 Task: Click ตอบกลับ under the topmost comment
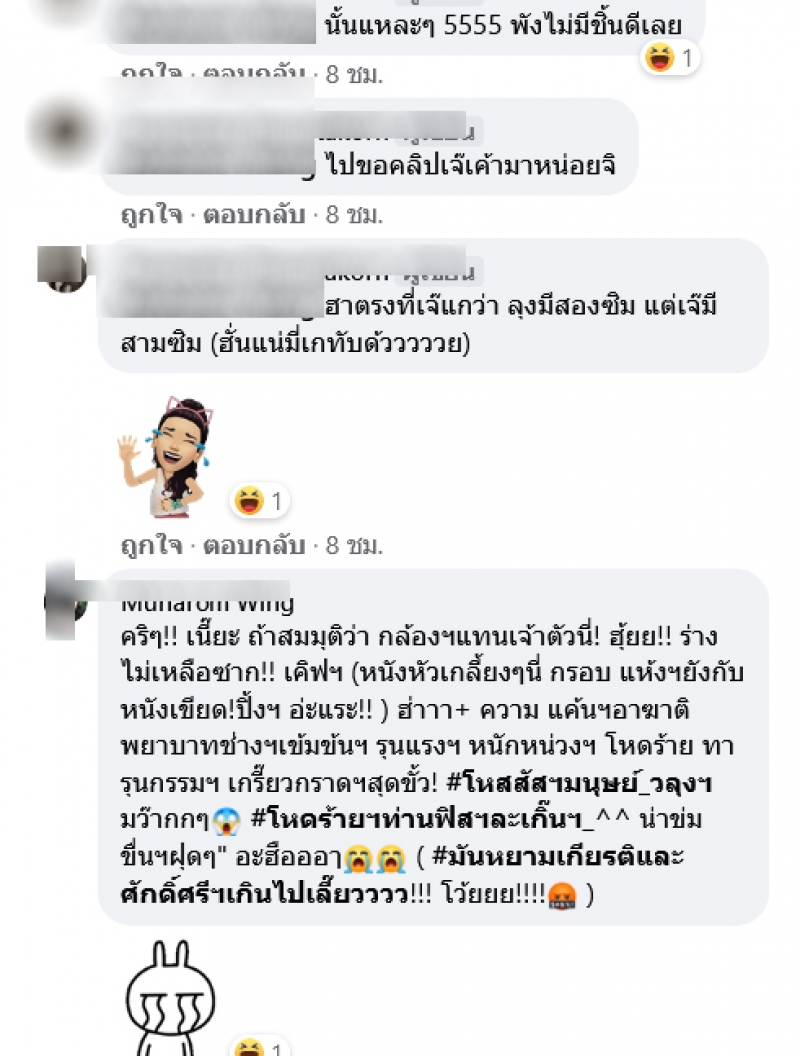click(x=255, y=73)
